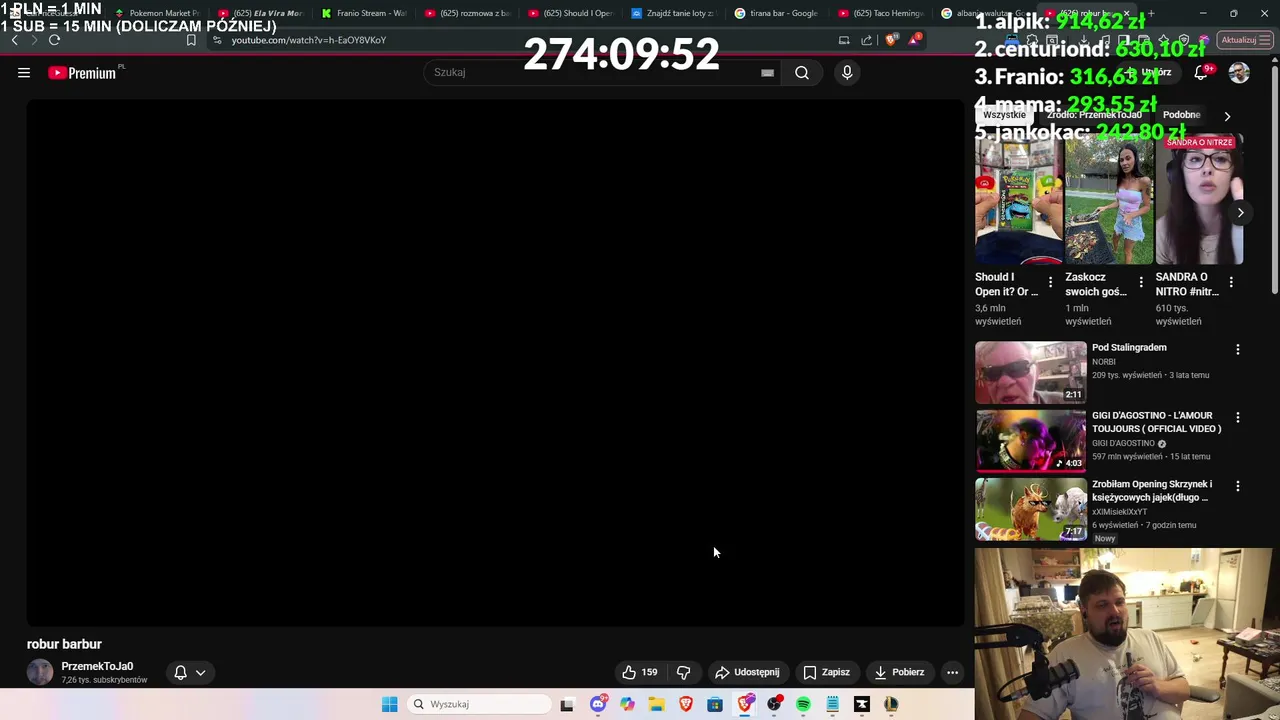Click the browser address bar URL
This screenshot has width=1280, height=720.
point(309,40)
